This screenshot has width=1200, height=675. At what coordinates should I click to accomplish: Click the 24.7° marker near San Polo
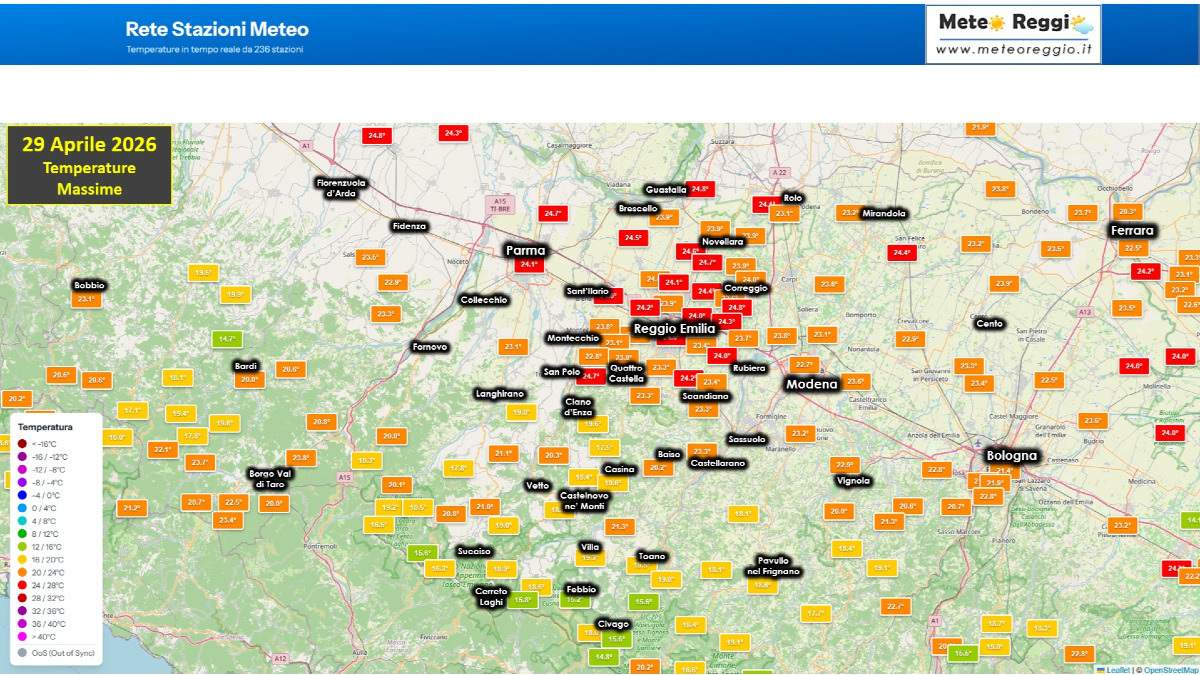591,376
